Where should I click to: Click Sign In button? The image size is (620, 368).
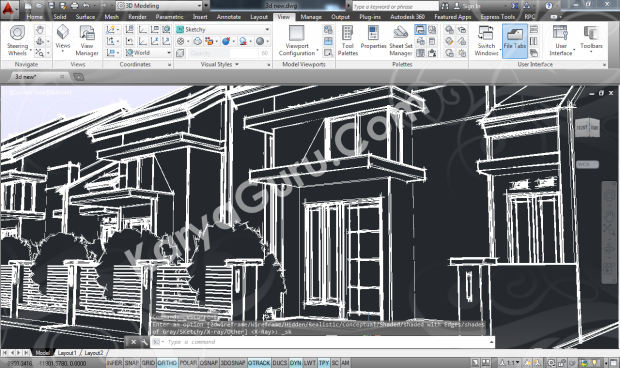pos(467,6)
